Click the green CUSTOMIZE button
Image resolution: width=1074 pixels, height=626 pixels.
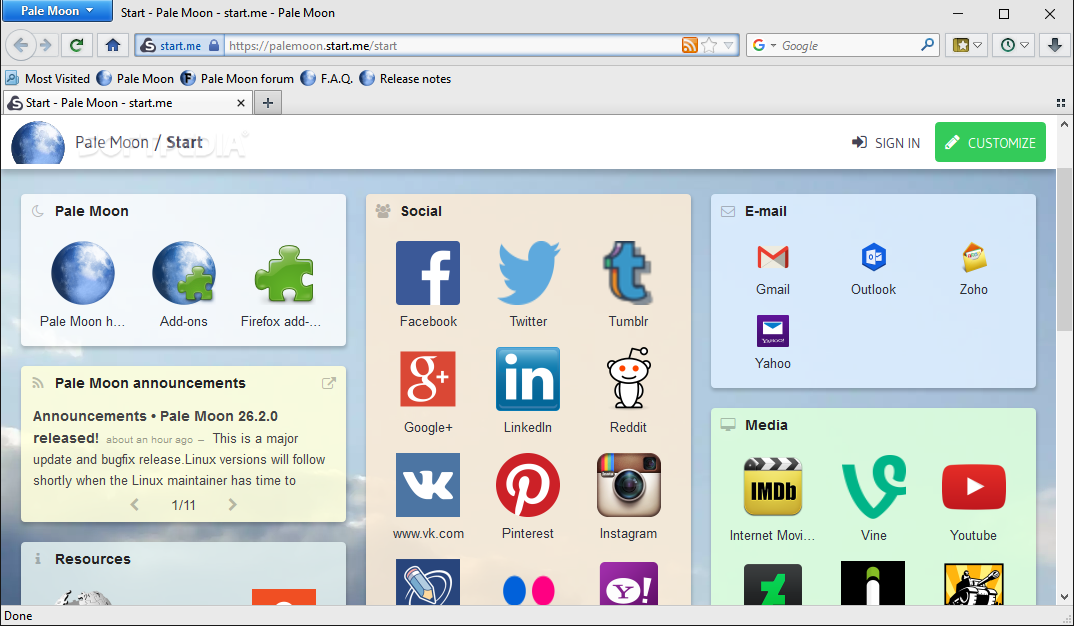tap(990, 142)
